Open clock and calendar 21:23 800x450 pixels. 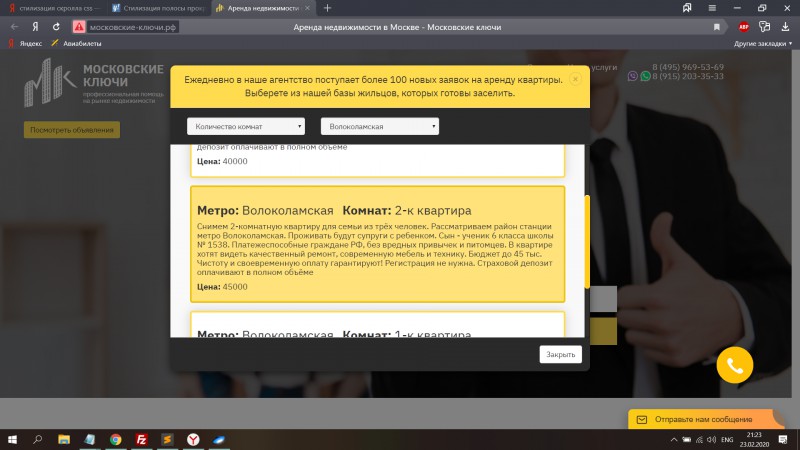coord(754,439)
